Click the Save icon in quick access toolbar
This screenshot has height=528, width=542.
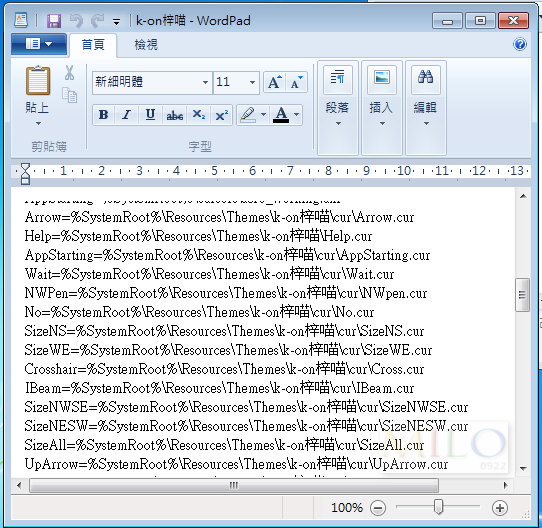pos(54,21)
